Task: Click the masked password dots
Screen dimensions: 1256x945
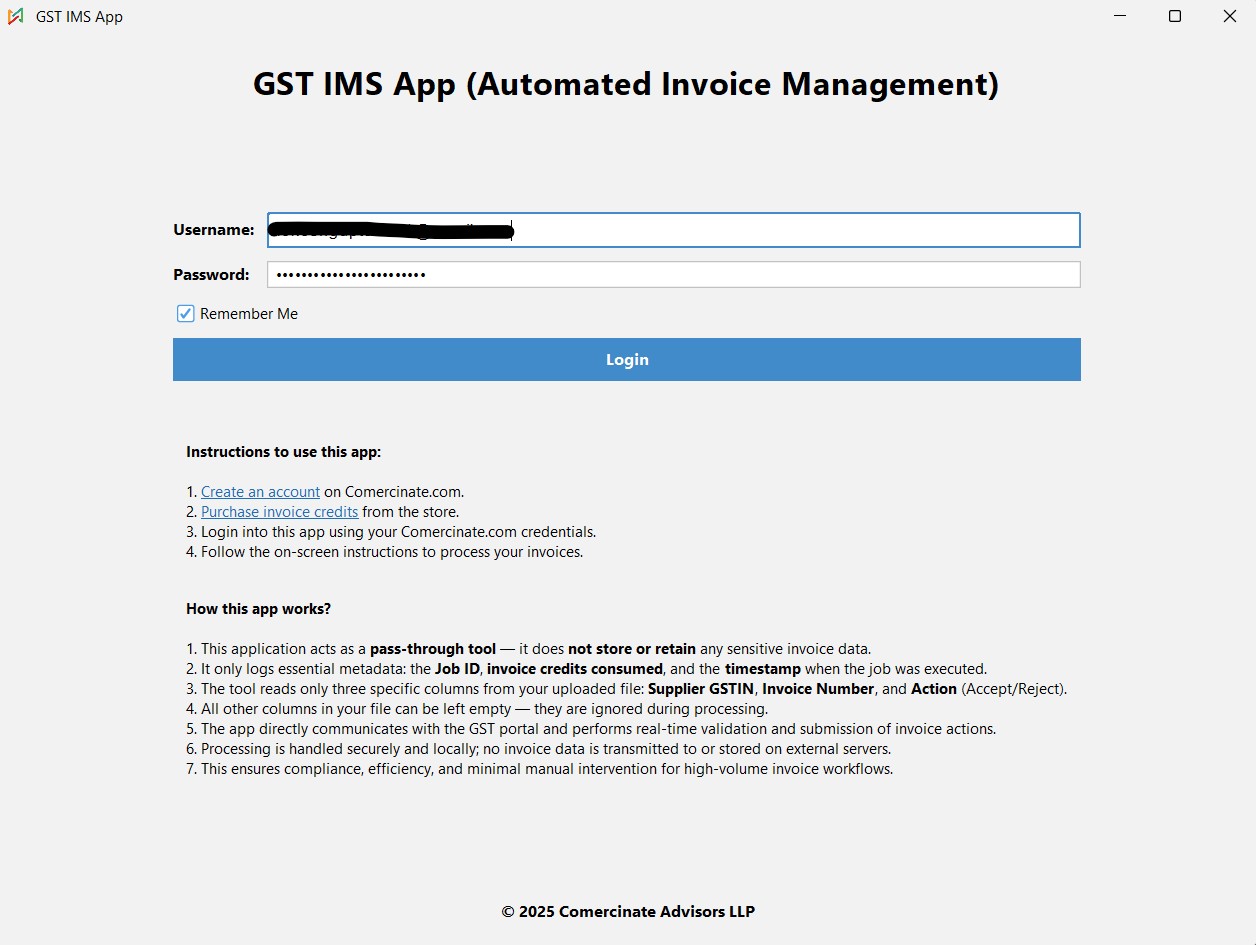Action: 350,274
